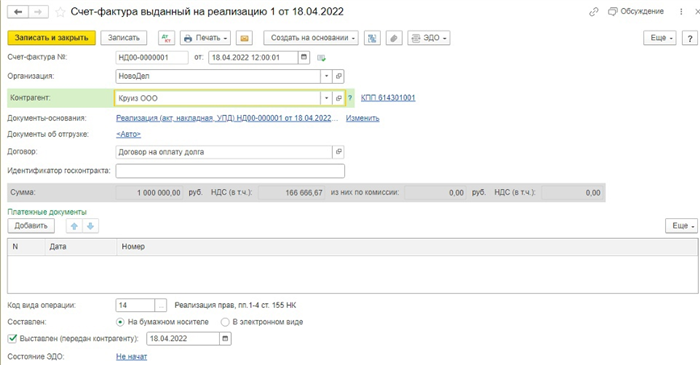Go back with the left arrow button
700x365 pixels.
[x=18, y=12]
